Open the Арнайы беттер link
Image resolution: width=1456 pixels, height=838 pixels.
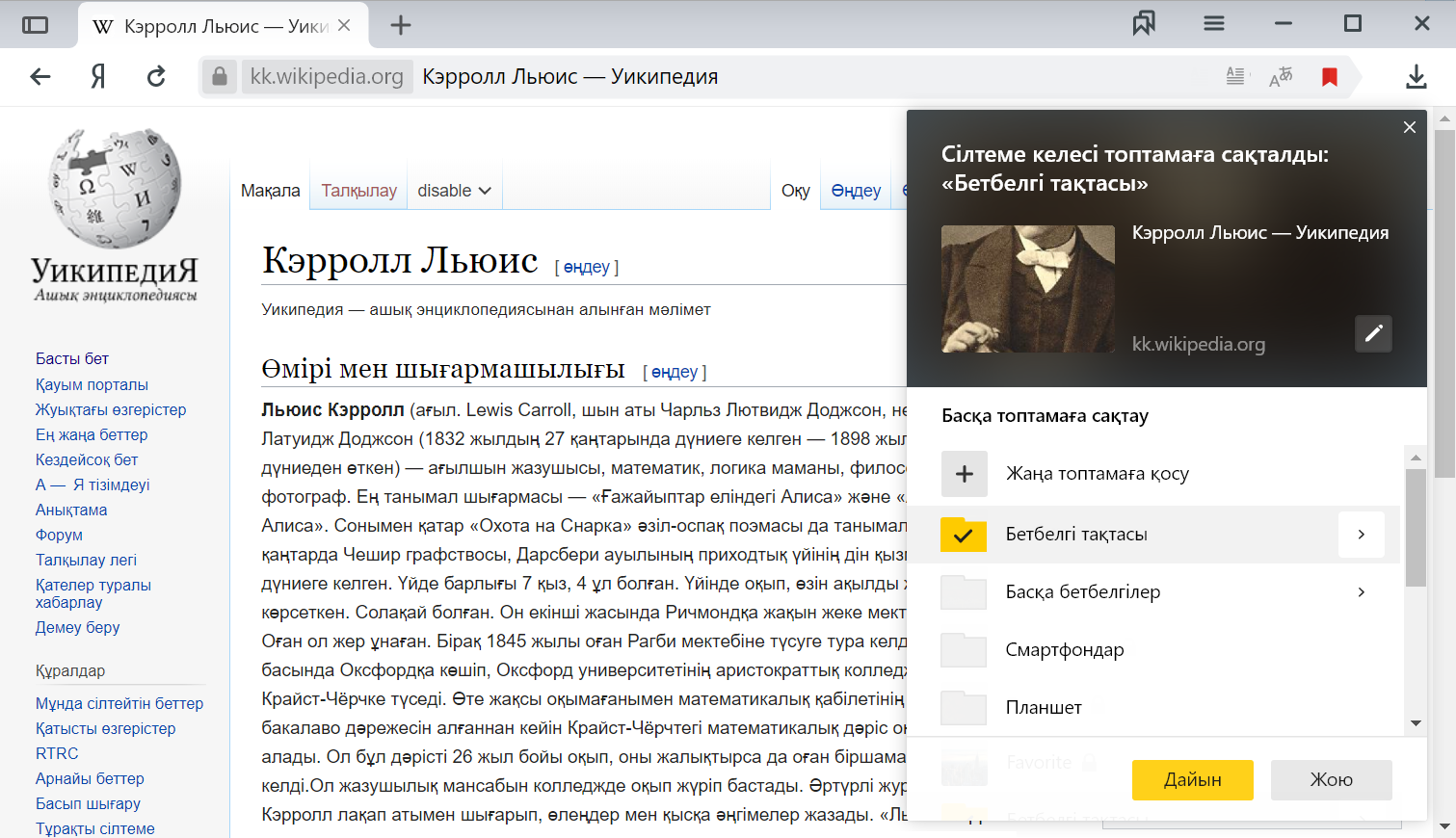coord(90,778)
